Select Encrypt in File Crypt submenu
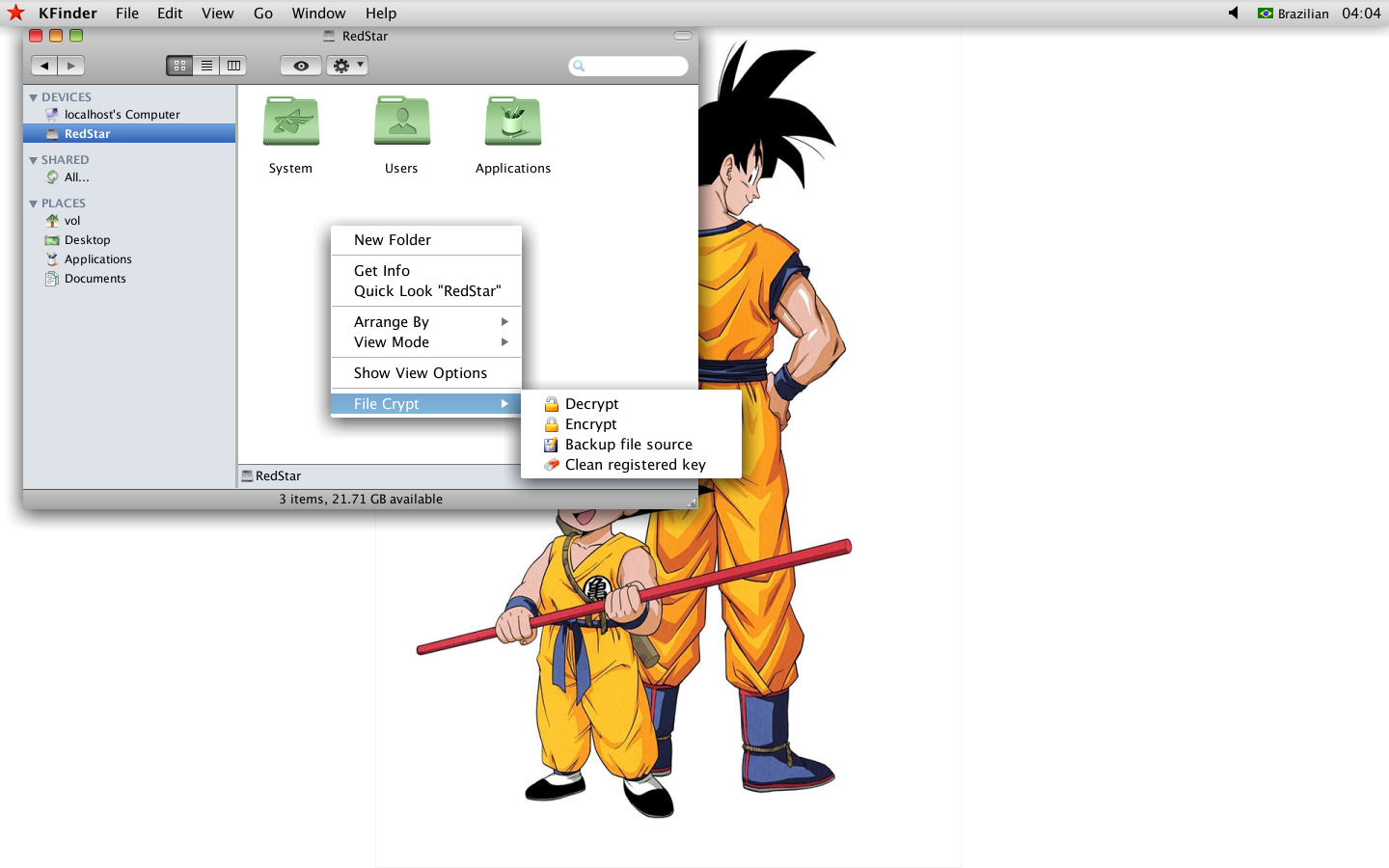This screenshot has height=868, width=1389. (631, 424)
